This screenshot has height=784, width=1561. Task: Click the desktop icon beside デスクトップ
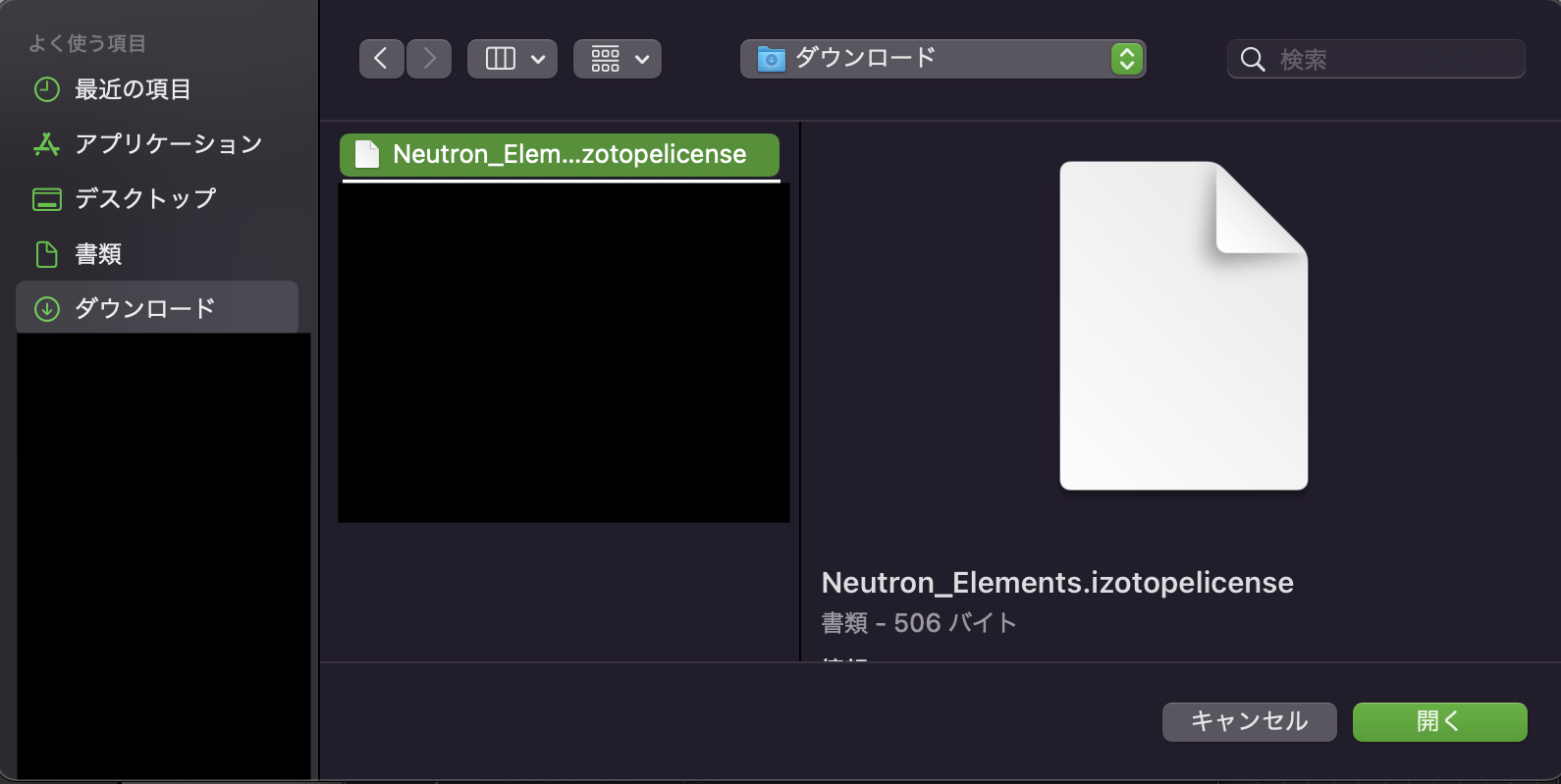(47, 200)
